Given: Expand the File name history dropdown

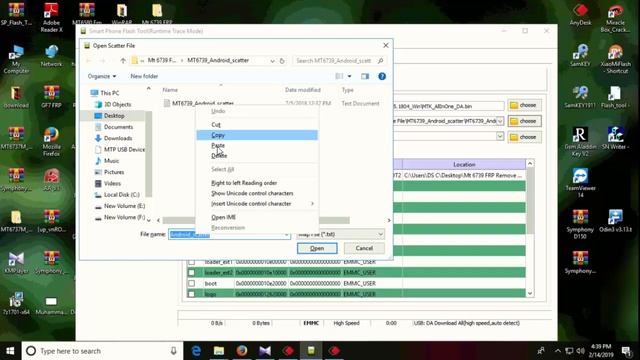Looking at the screenshot, I should point(287,235).
